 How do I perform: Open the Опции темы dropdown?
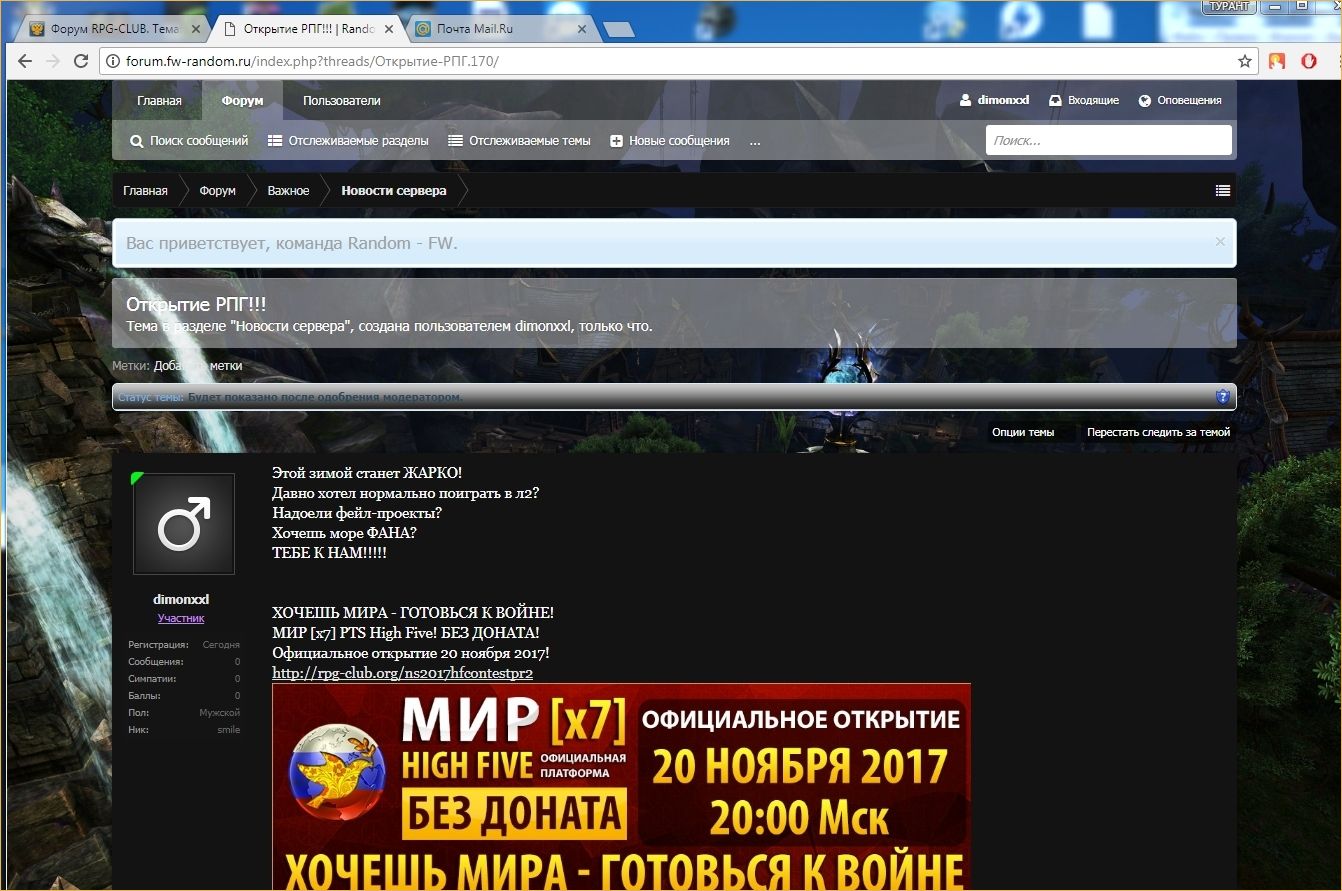tap(1023, 432)
